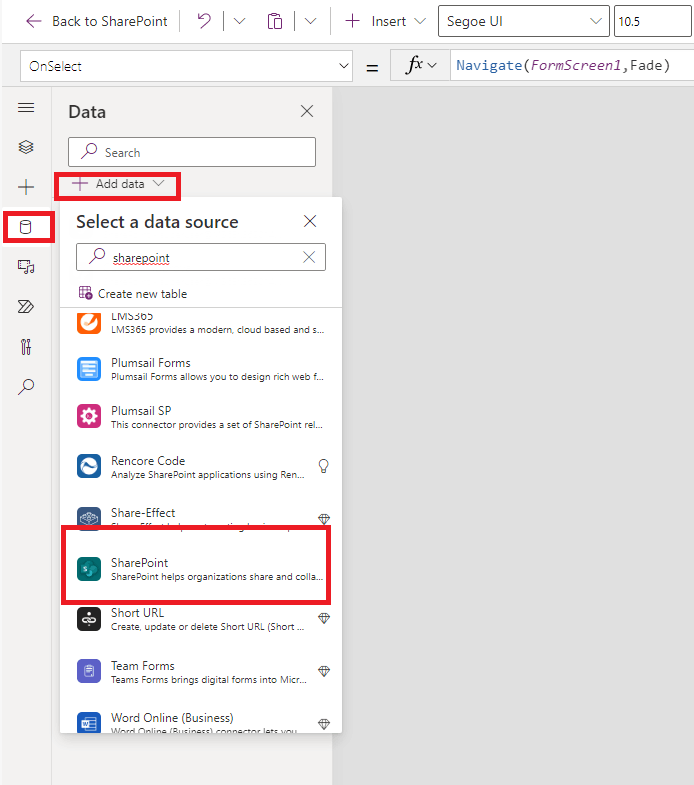Toggle the hamburger menu icon

(x=26, y=108)
